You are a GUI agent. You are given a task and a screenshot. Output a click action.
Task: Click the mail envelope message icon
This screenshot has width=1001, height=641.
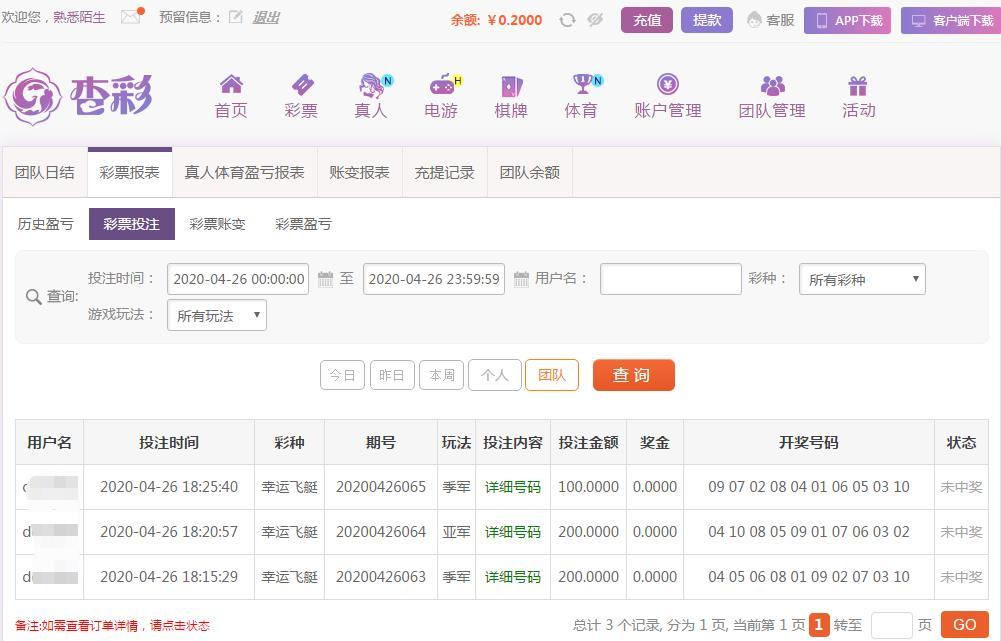tap(130, 17)
